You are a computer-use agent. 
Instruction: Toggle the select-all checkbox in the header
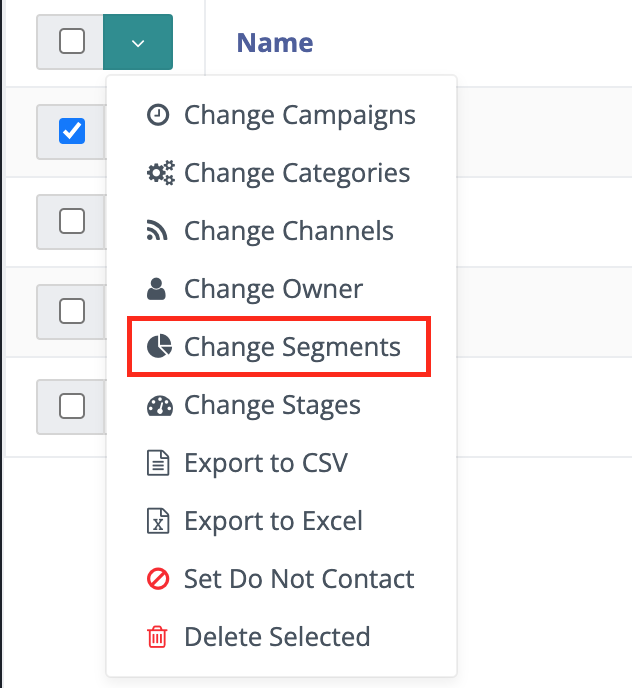pyautogui.click(x=72, y=42)
